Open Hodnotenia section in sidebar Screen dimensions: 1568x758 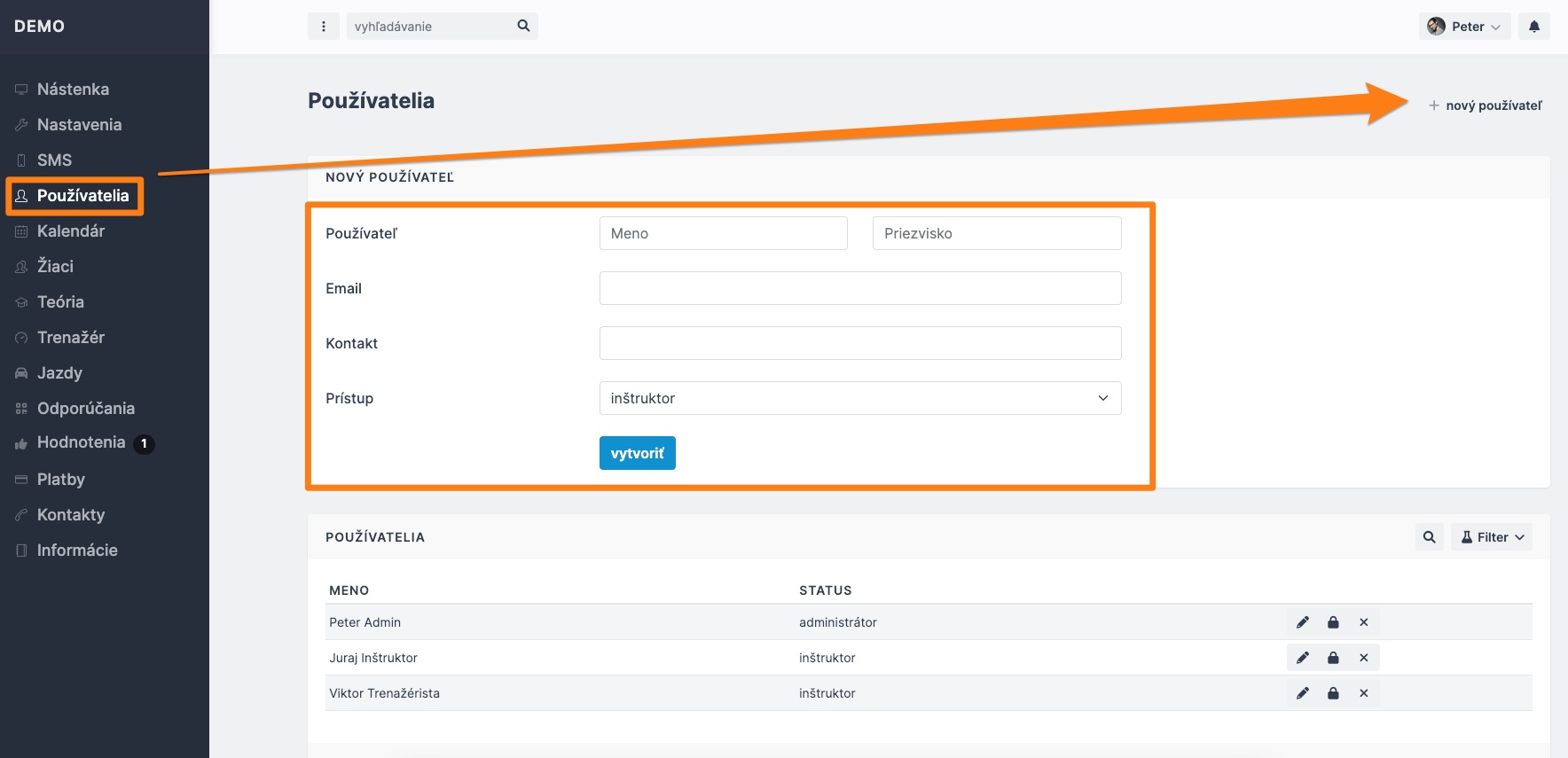(81, 442)
